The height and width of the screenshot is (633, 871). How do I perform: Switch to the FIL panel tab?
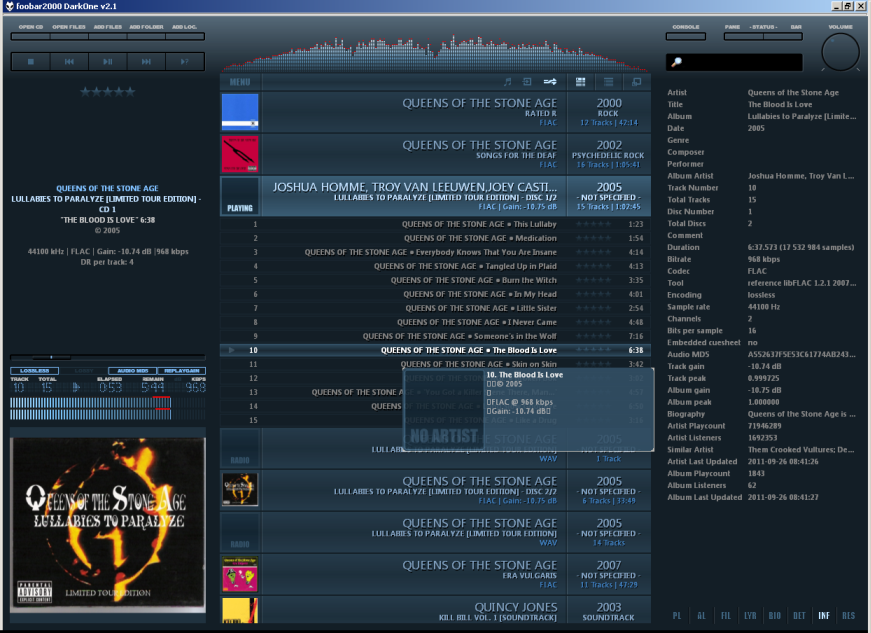(726, 616)
